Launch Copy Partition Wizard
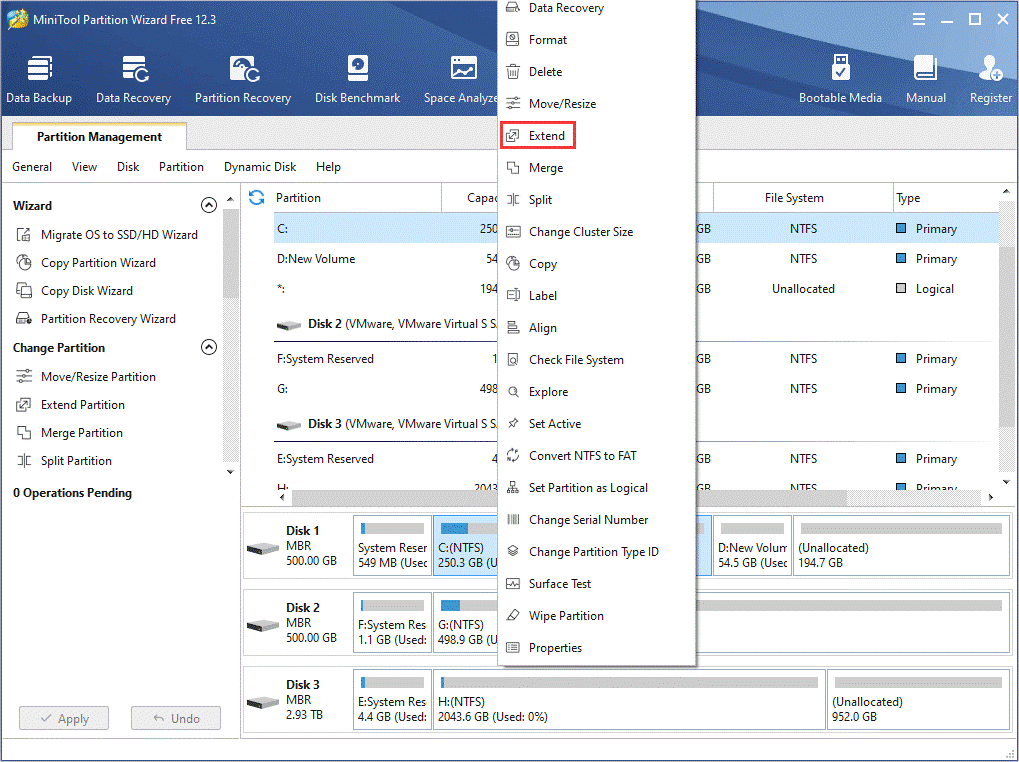Viewport: 1019px width, 762px height. [x=86, y=262]
